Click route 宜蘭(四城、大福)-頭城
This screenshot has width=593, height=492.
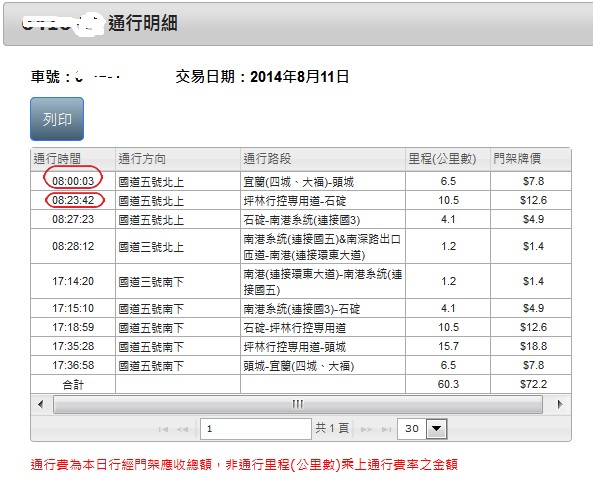(x=299, y=182)
